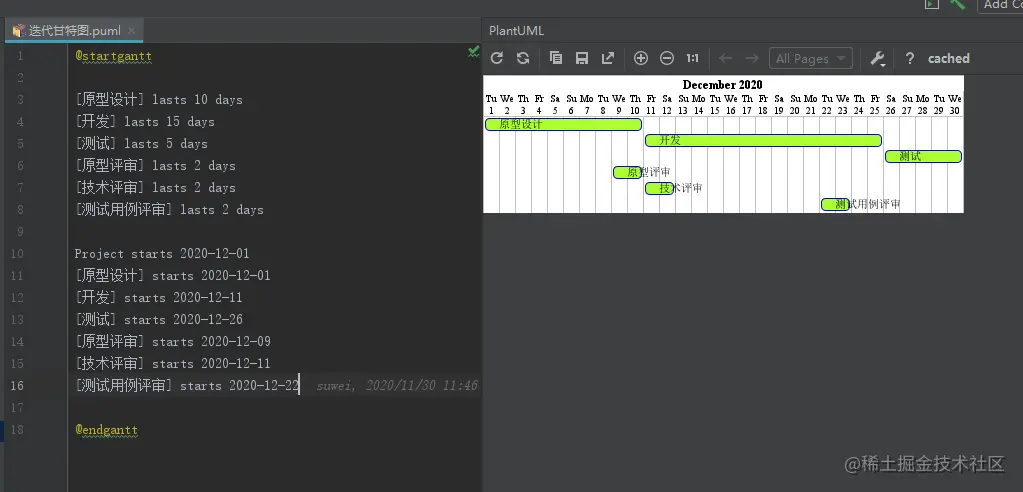Reset diagram zoom to 1:1
Image resolution: width=1023 pixels, height=492 pixels.
pyautogui.click(x=692, y=58)
